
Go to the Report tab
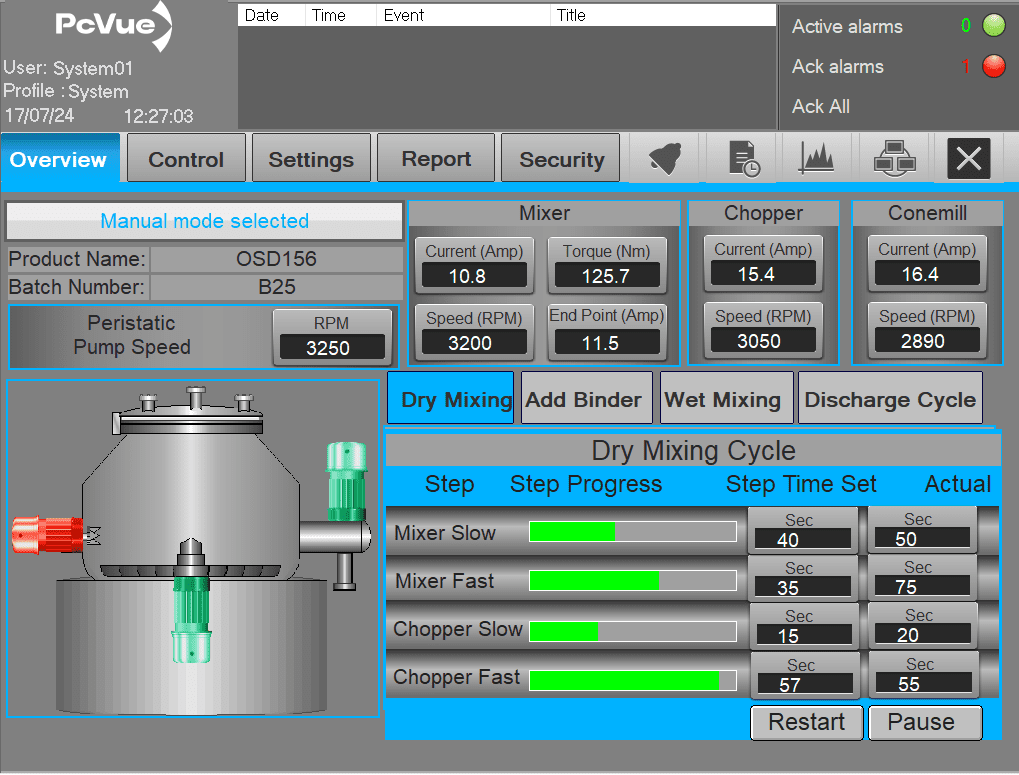tap(436, 160)
